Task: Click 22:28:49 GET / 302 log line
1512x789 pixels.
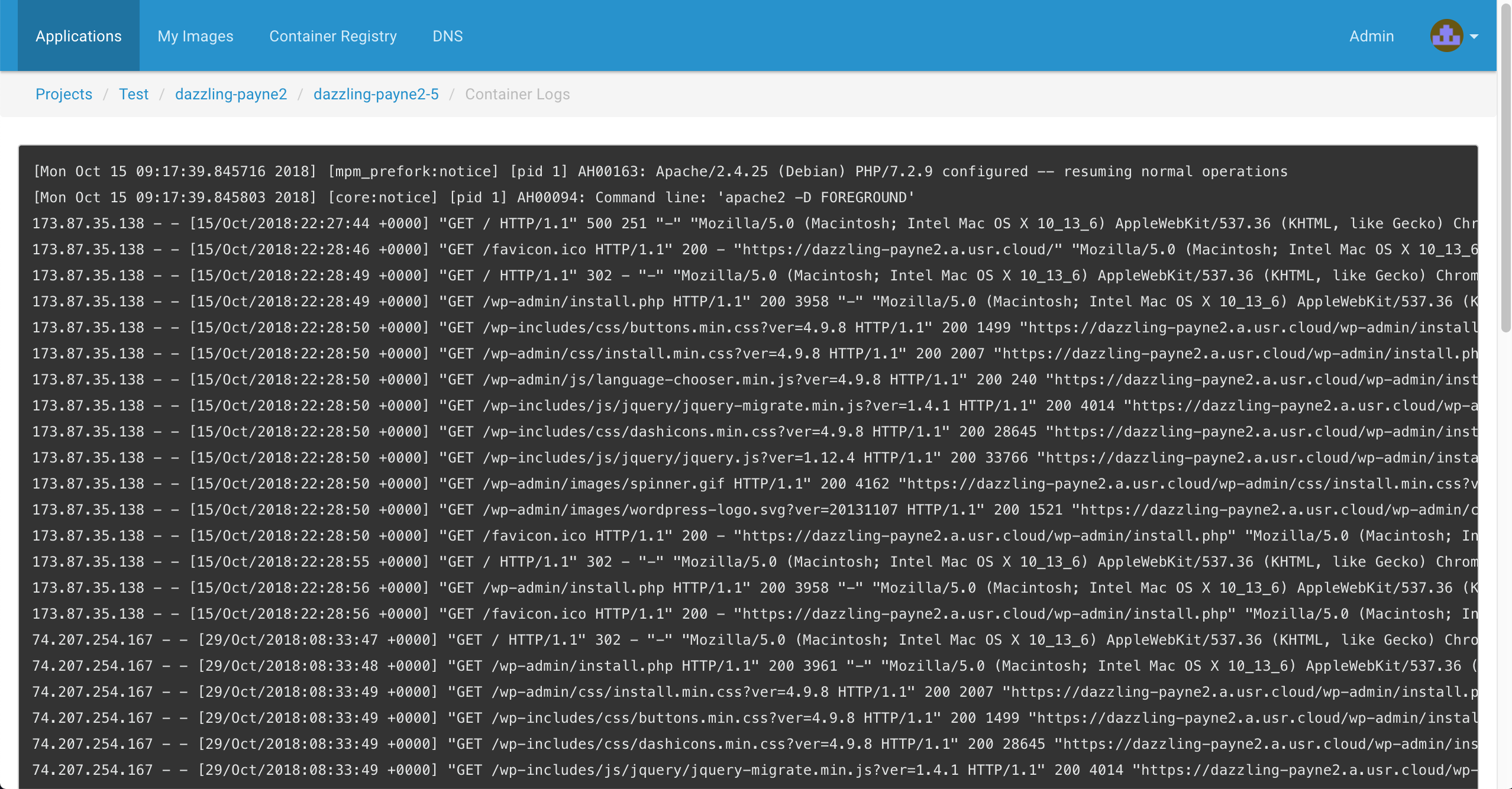Action: tap(755, 276)
